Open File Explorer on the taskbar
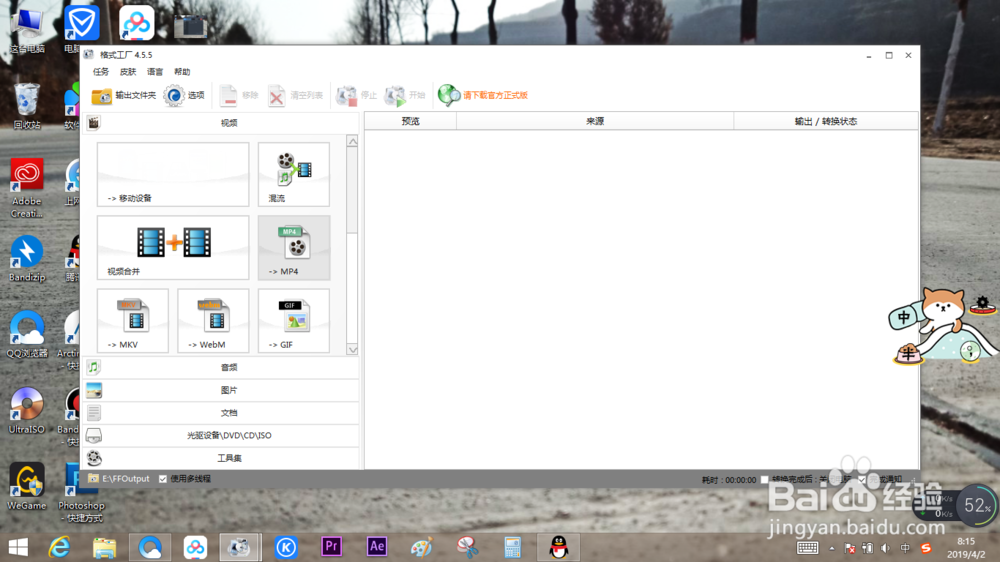 coord(105,547)
